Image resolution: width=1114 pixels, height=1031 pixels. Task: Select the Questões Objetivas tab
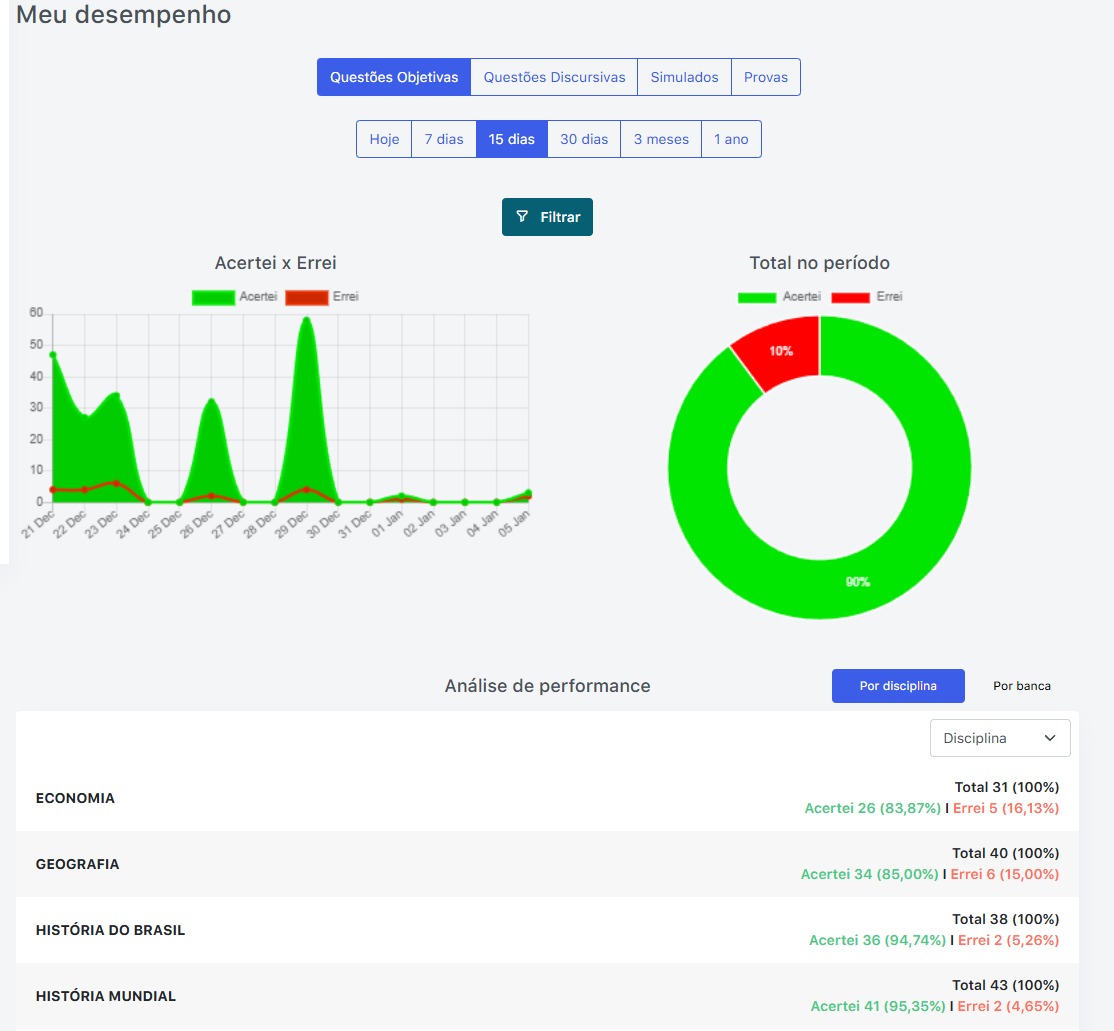tap(394, 77)
